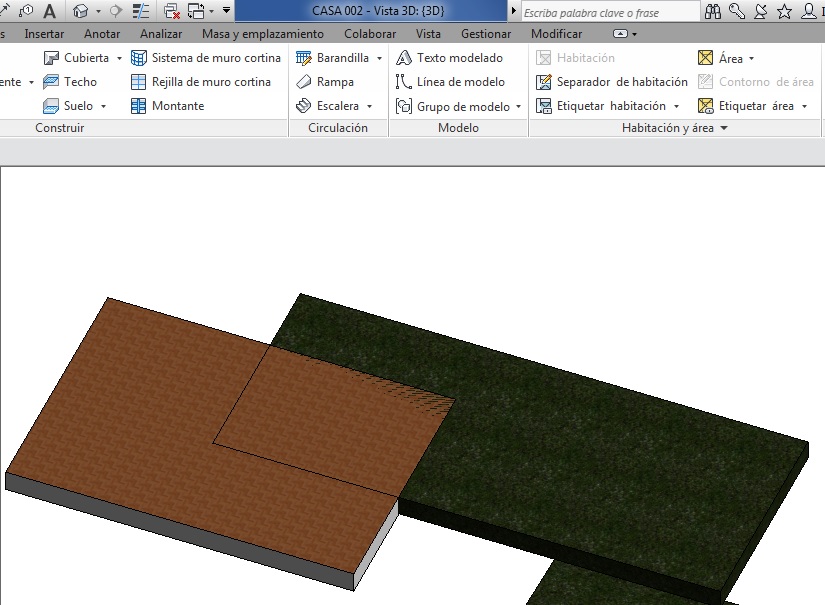Screen dimensions: 825x605
Task: Expand the Suelo dropdown arrow
Action: [x=103, y=106]
